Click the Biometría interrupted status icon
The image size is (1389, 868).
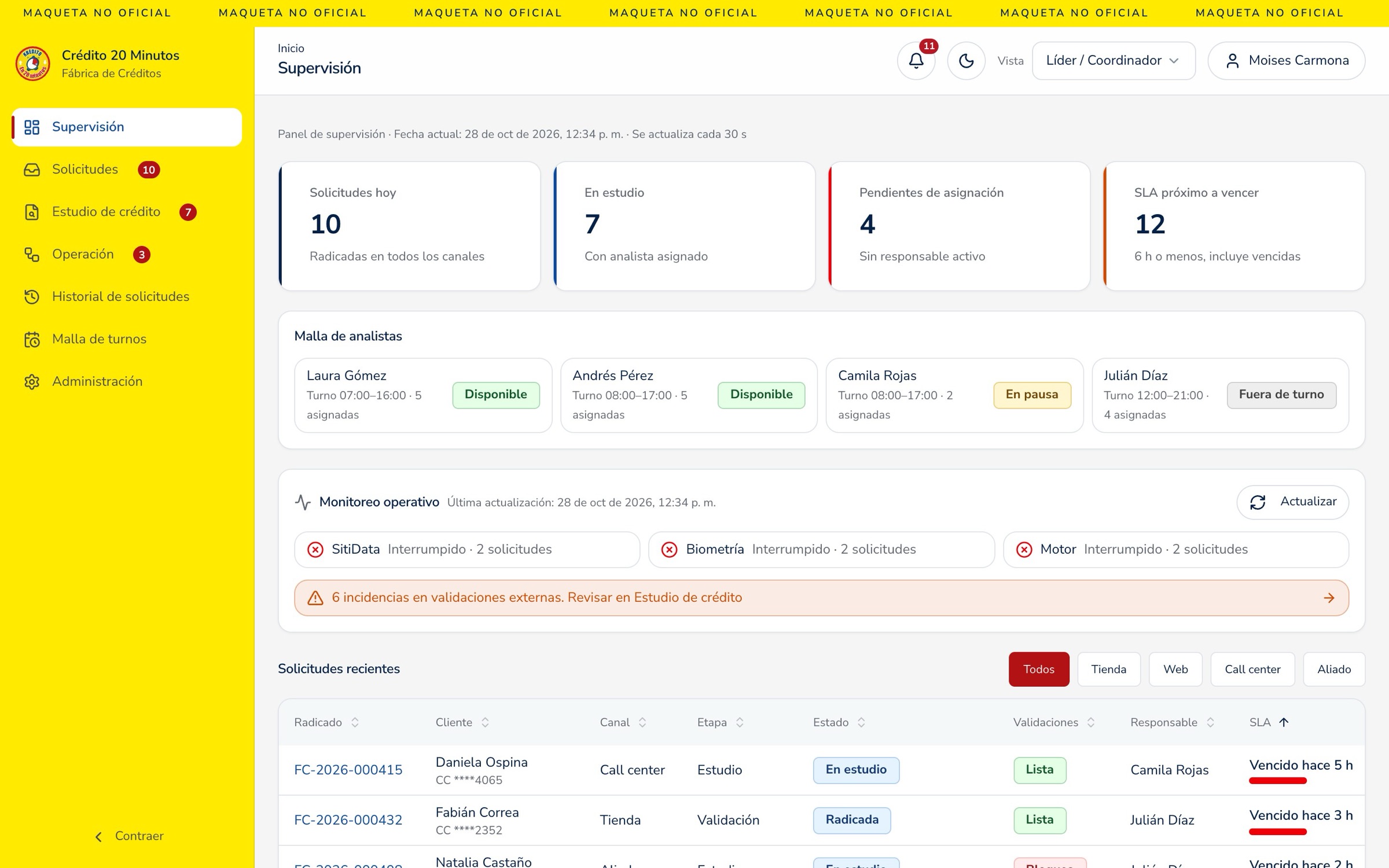pos(670,549)
